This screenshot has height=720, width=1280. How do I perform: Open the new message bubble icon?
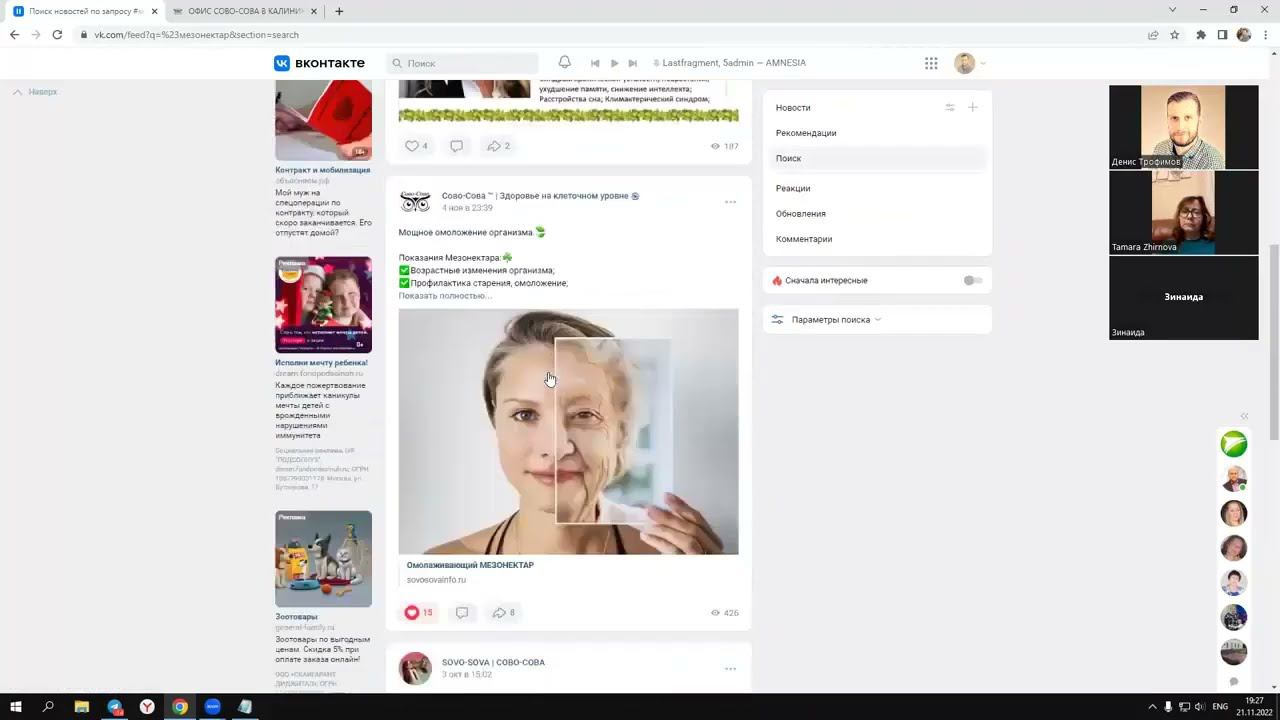pyautogui.click(x=1234, y=682)
